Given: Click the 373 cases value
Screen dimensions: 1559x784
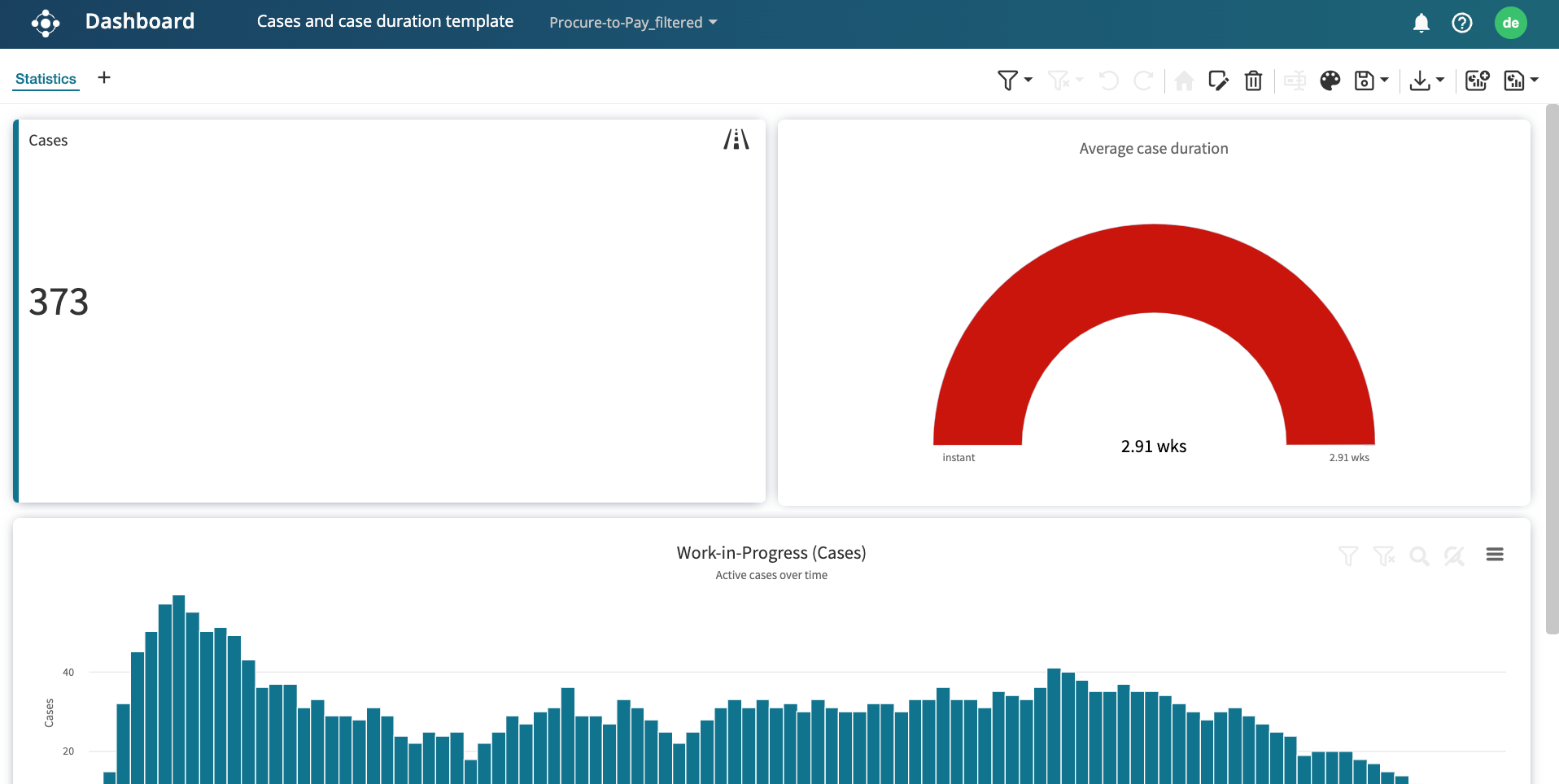Looking at the screenshot, I should tap(59, 302).
